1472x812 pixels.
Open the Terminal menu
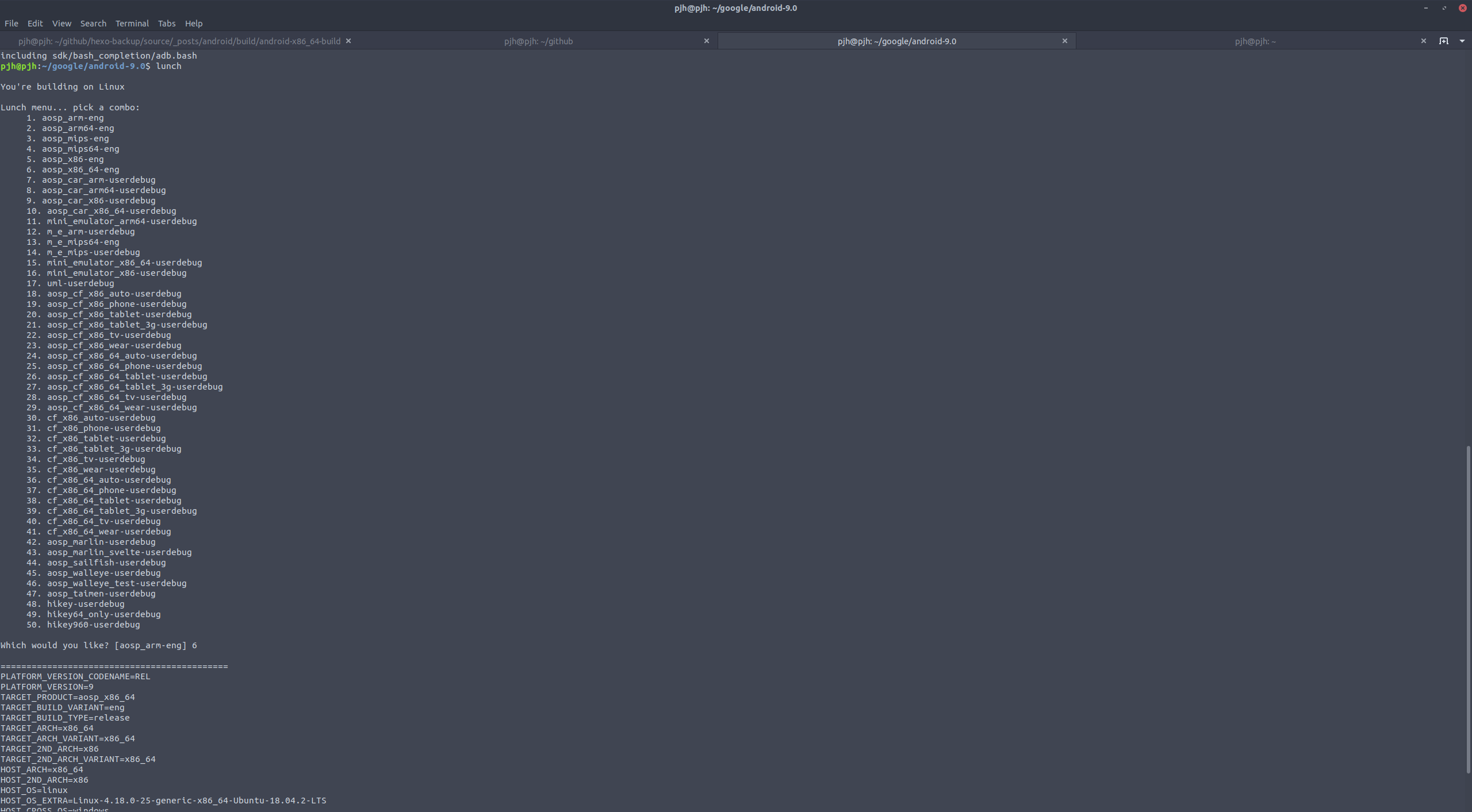[132, 24]
